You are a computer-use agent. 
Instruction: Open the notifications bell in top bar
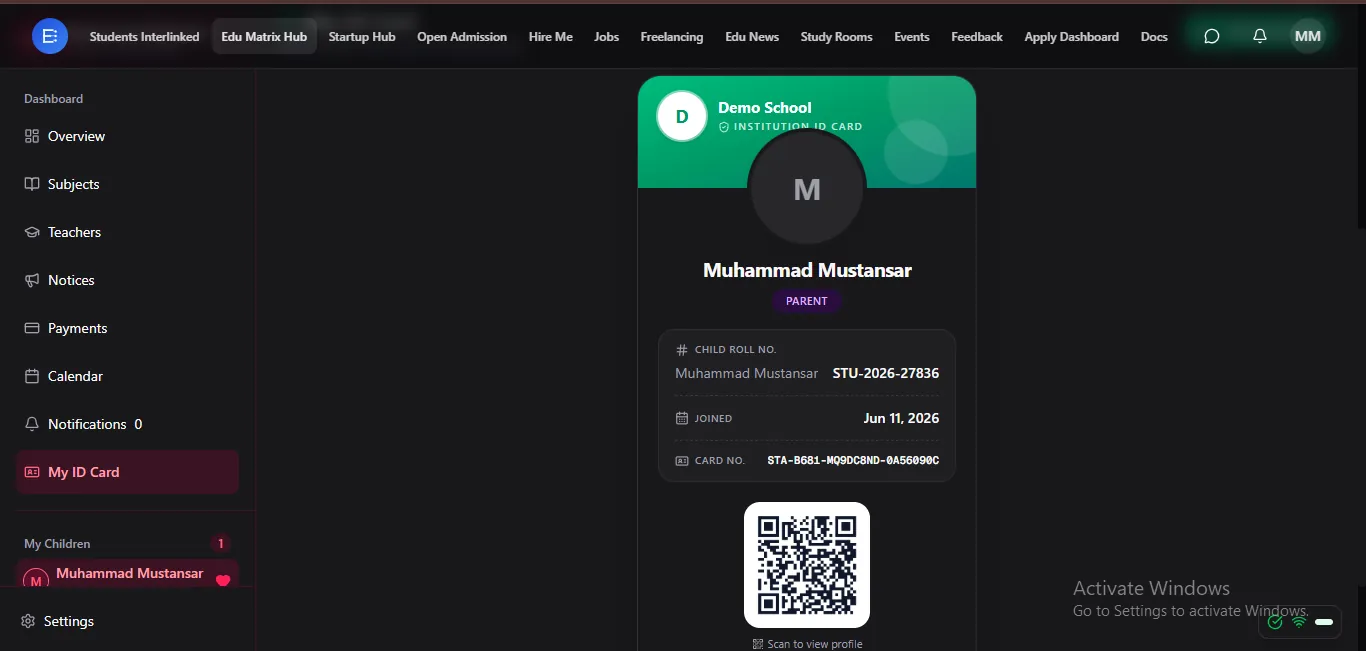coord(1260,36)
